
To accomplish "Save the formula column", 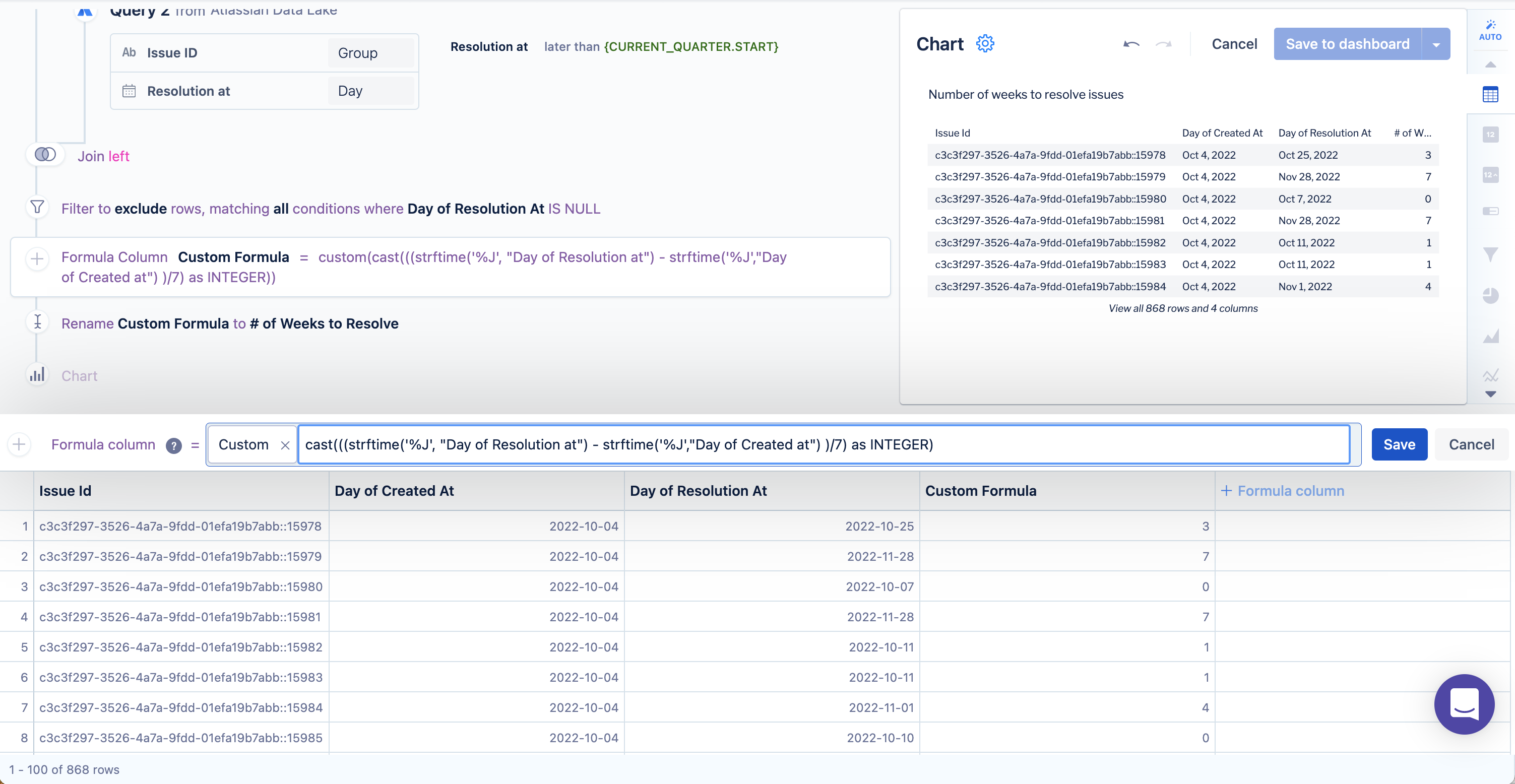I will (1399, 444).
